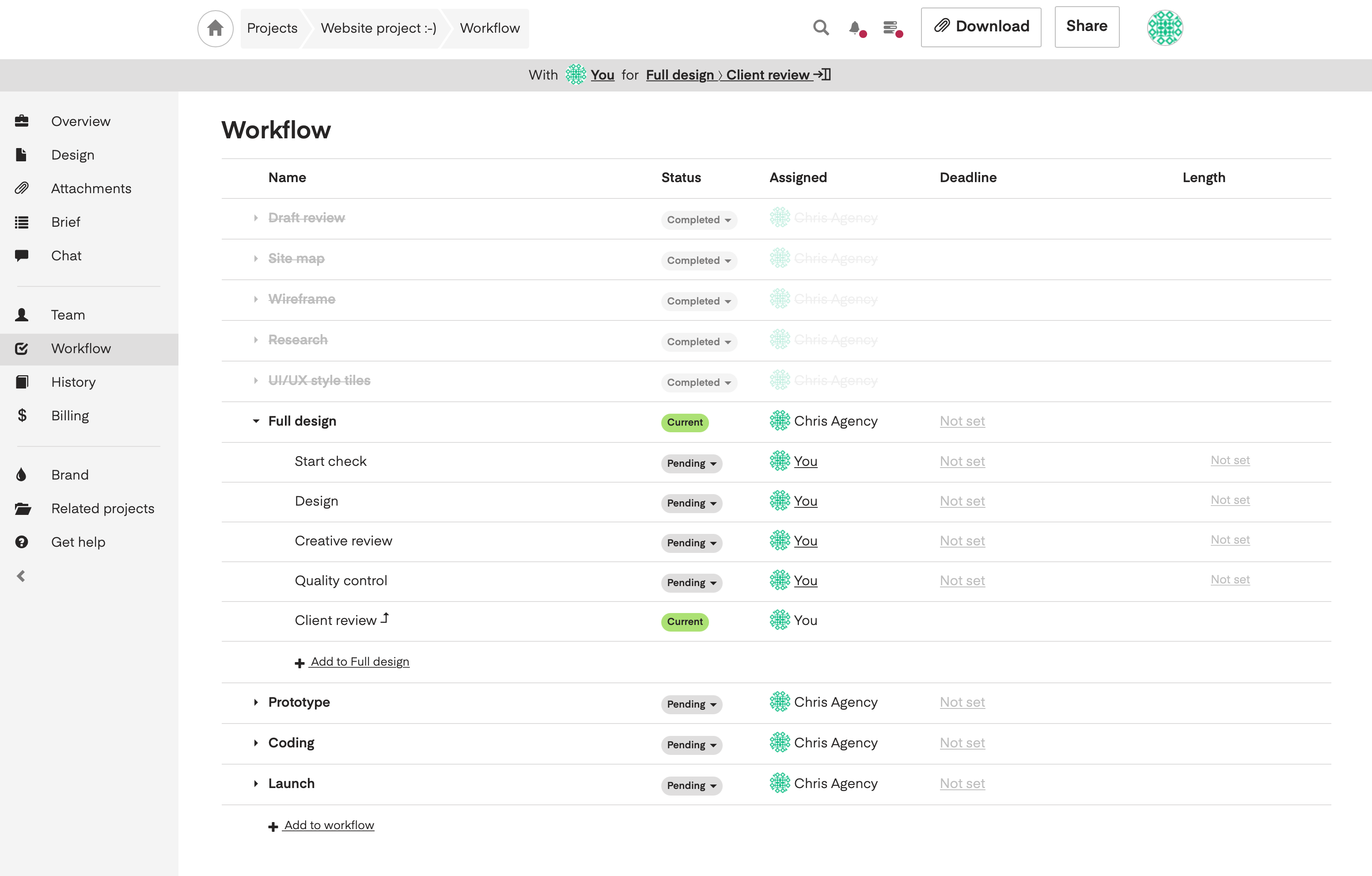
Task: Open Billing in the sidebar
Action: [x=69, y=415]
